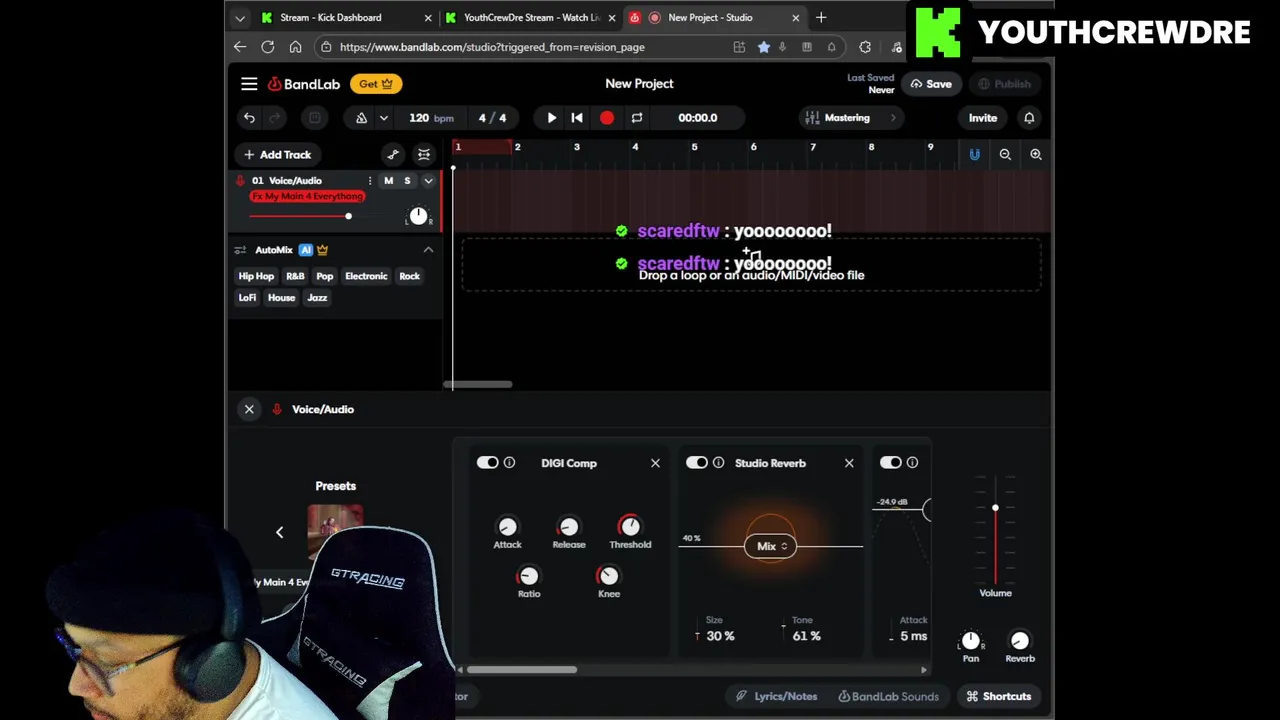Screen dimensions: 1280x720
Task: Start playback with the play button
Action: [x=551, y=118]
